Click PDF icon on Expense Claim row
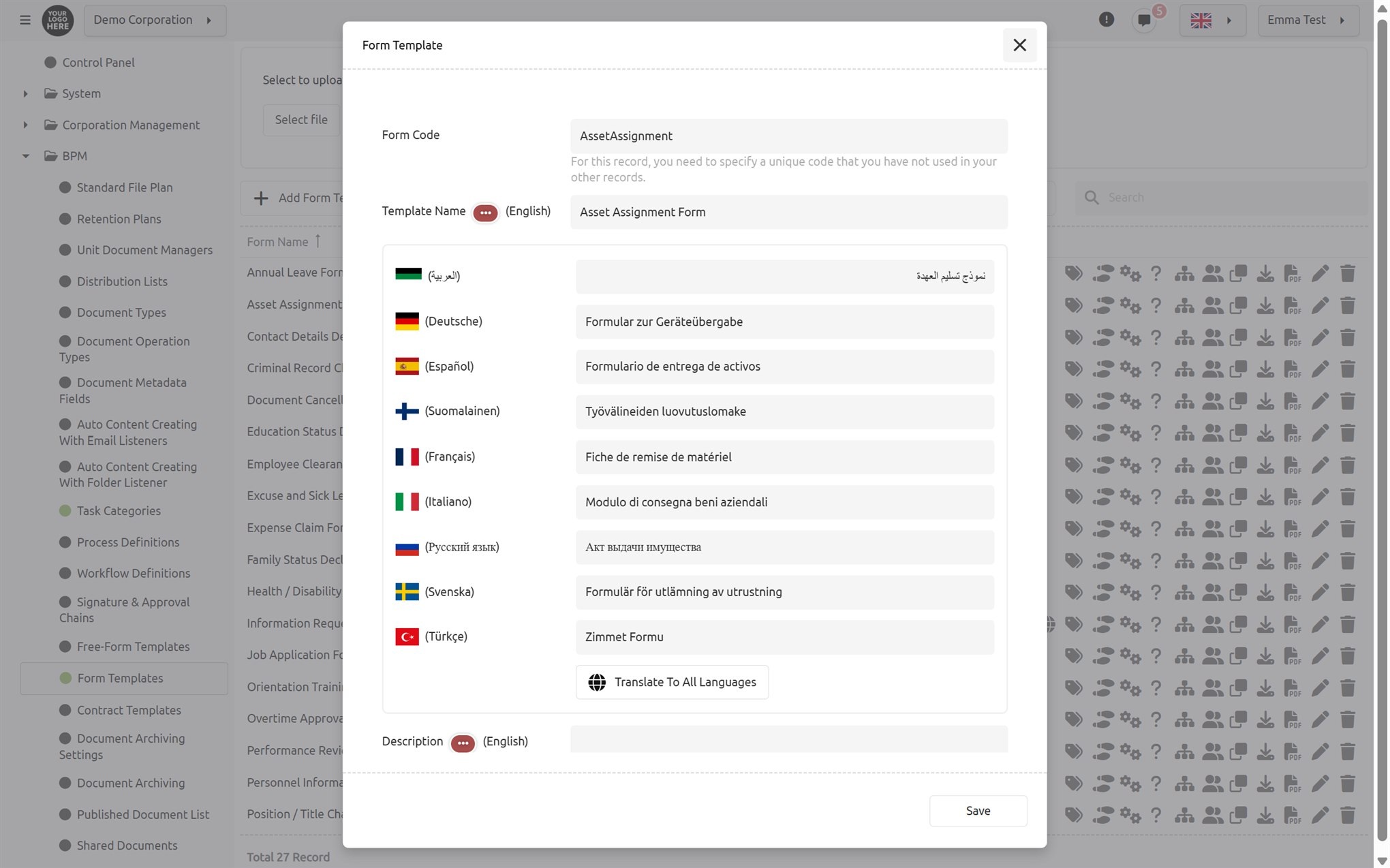This screenshot has width=1390, height=868. (1293, 529)
